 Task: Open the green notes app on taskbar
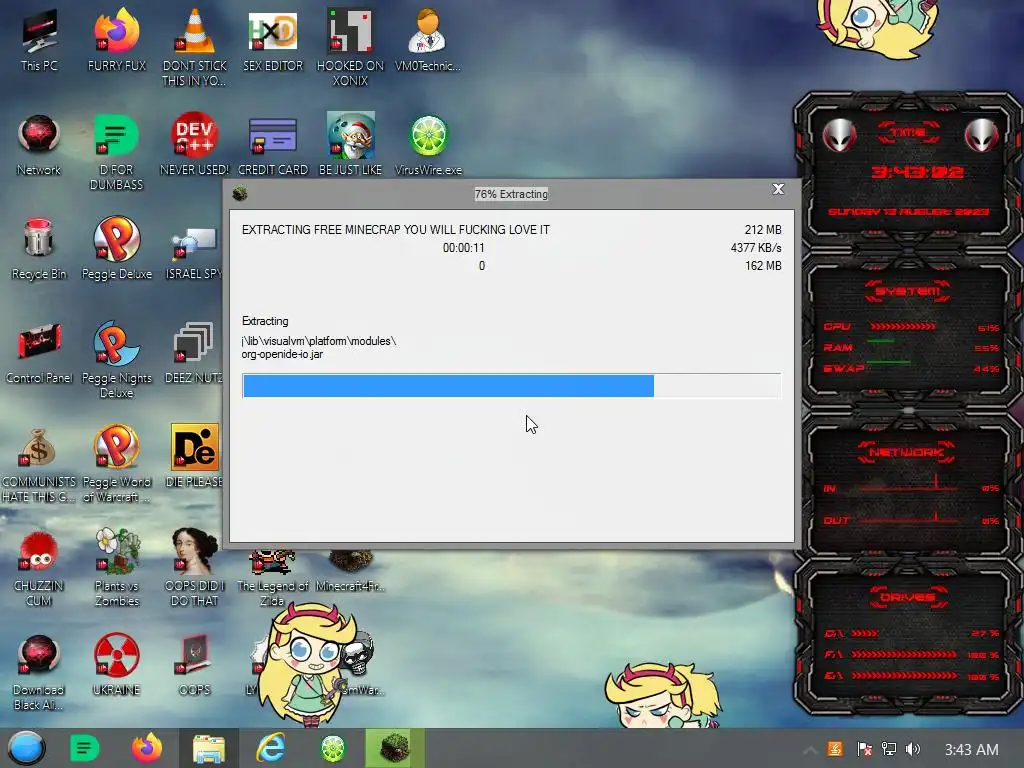[x=84, y=748]
